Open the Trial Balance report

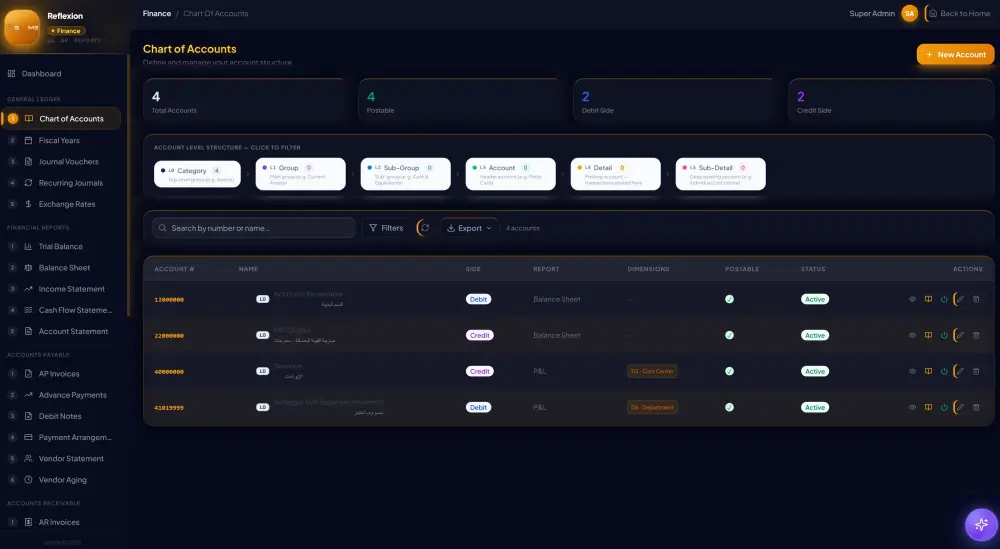pos(62,246)
